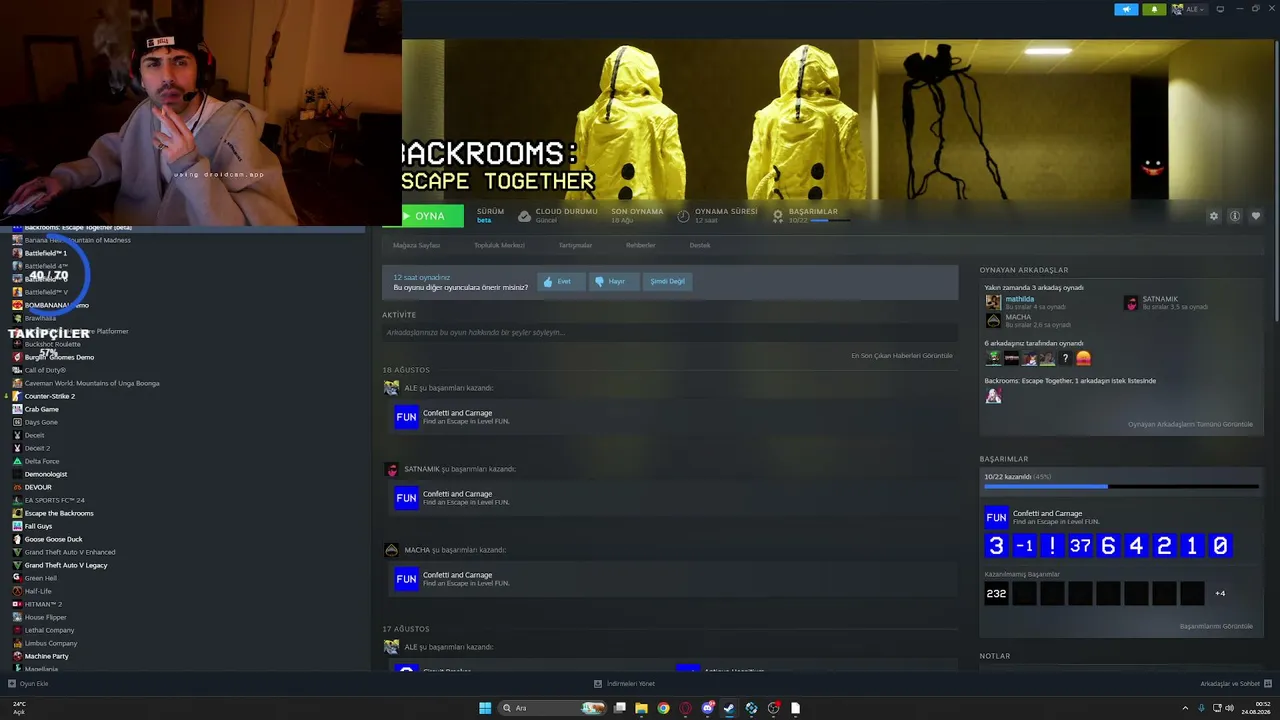Open Topluluk Merkezi tab
This screenshot has height=720, width=1280.
click(499, 245)
